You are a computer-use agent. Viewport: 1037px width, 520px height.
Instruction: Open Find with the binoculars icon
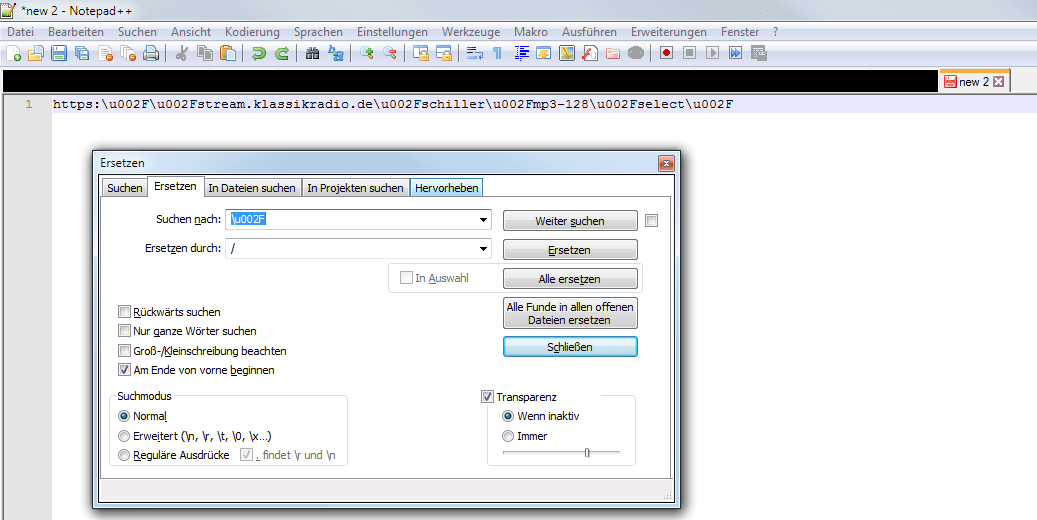click(x=312, y=54)
